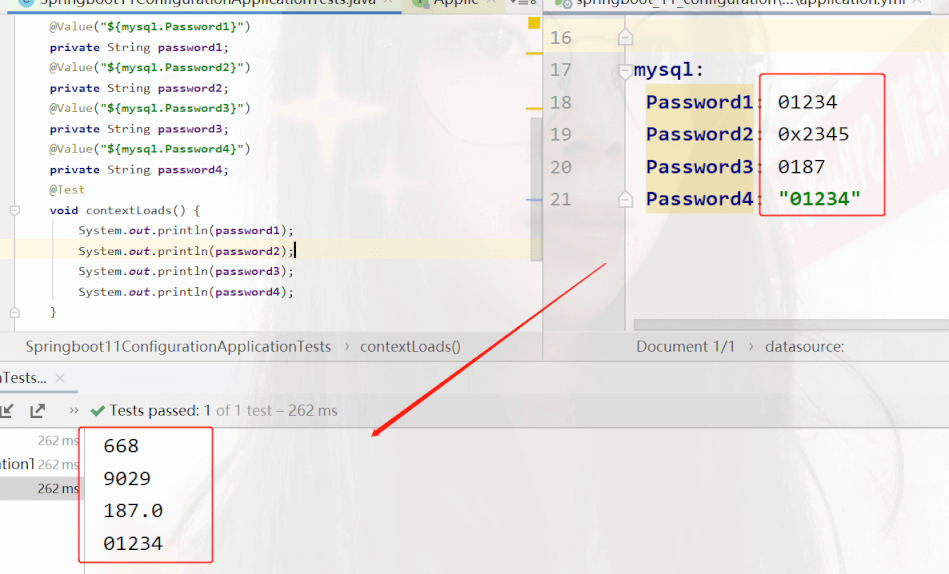Click the unquoted yml value 01234 on line 18
Image resolution: width=949 pixels, height=574 pixels.
(807, 102)
